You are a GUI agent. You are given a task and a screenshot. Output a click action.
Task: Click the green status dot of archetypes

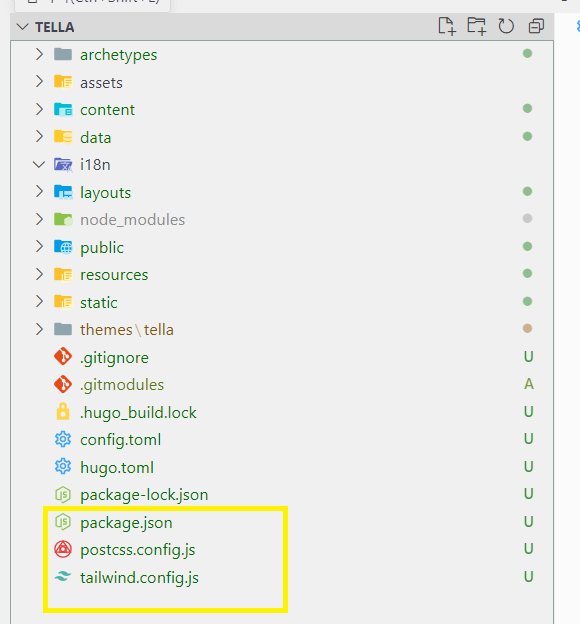[527, 53]
